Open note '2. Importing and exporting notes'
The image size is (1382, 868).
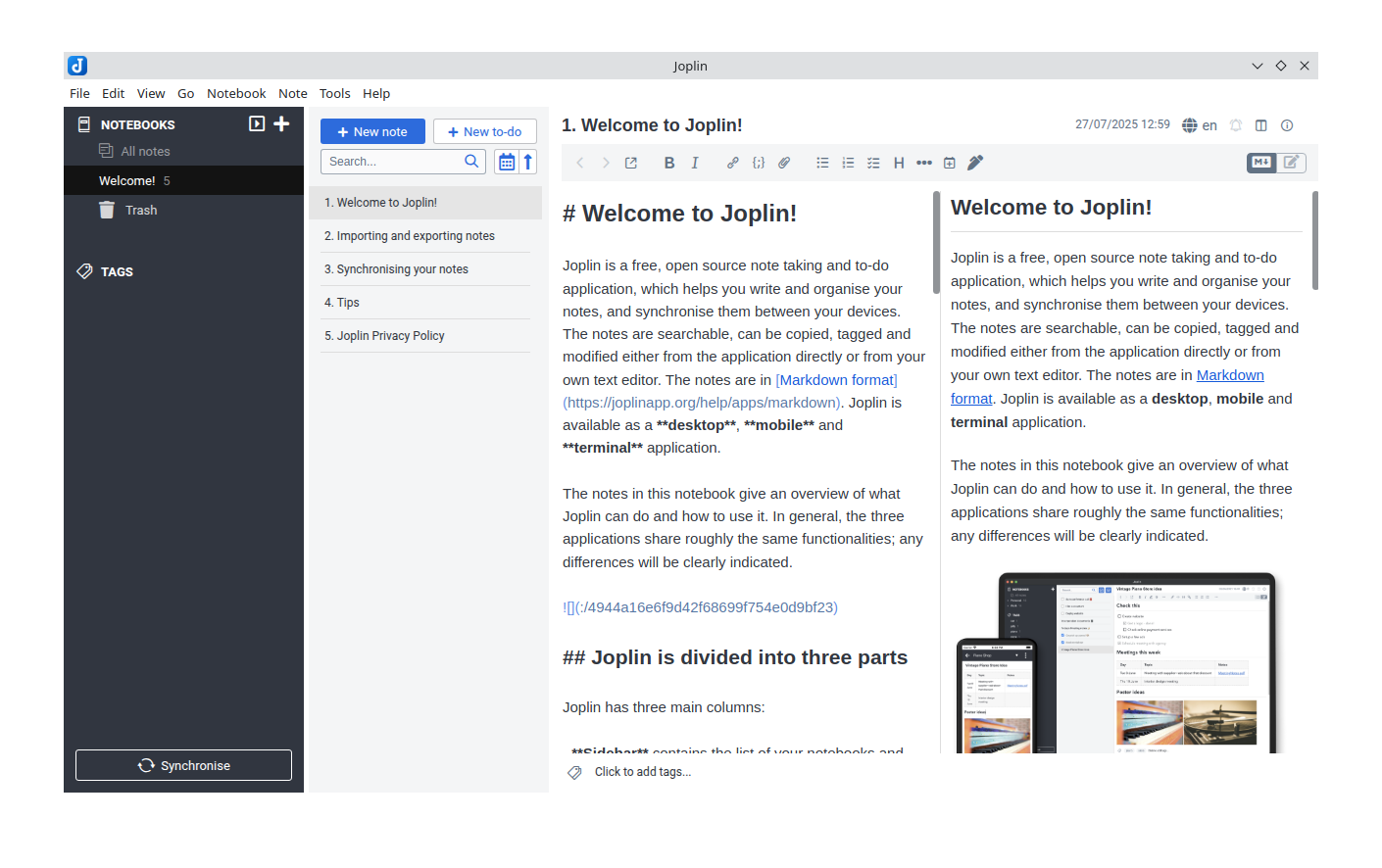tap(425, 236)
